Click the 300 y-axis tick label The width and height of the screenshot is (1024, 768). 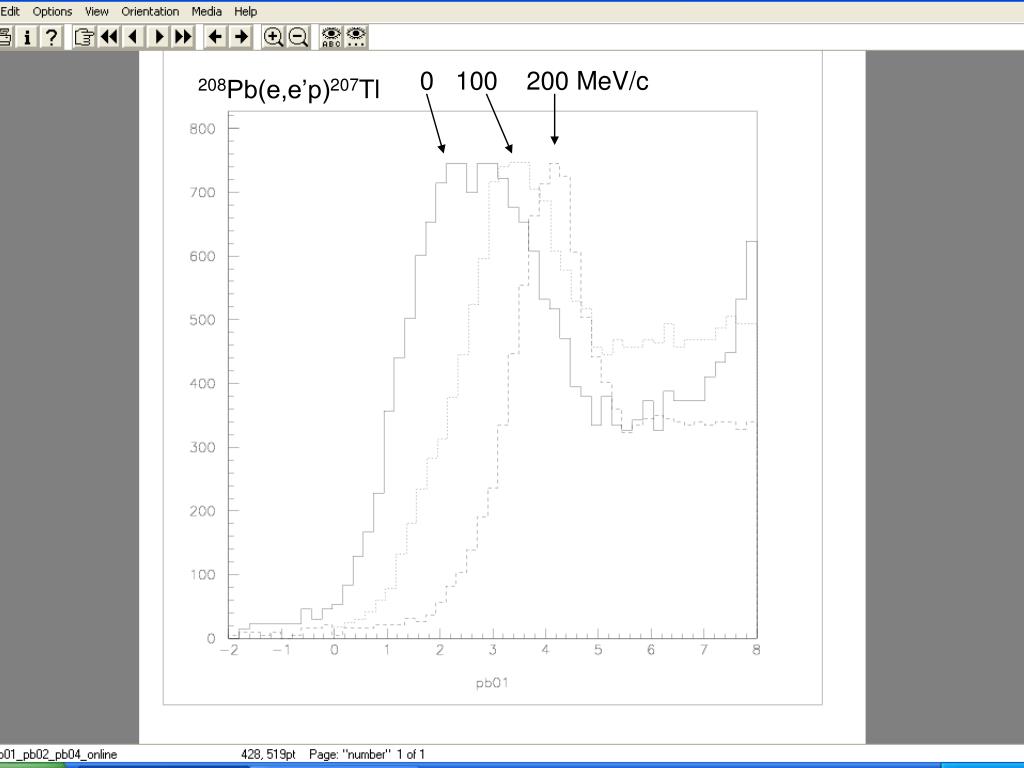202,447
